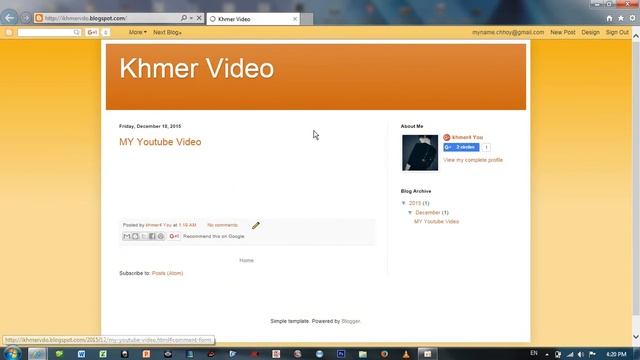Open the IE Home icon
Viewport: 640px width, 360px height.
click(609, 18)
